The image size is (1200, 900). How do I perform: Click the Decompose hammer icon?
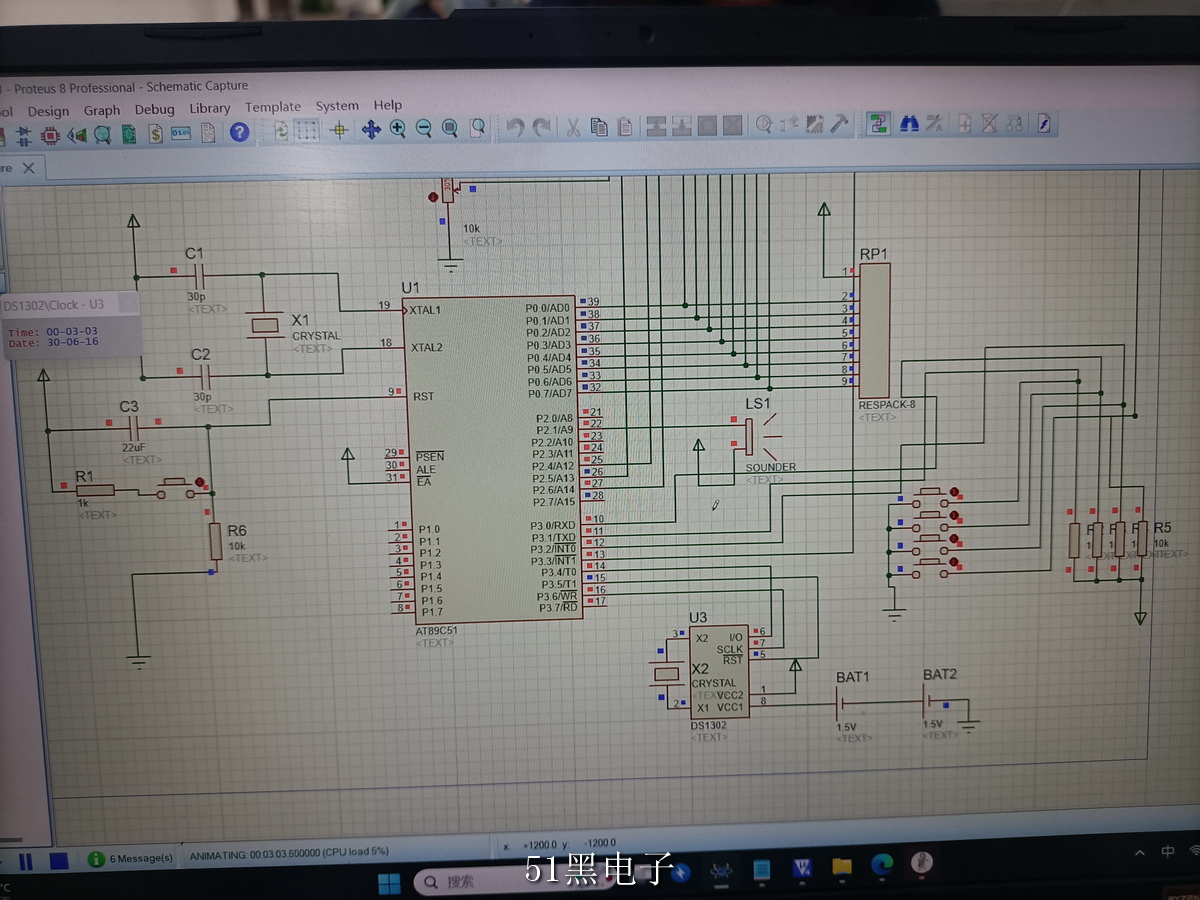[839, 123]
